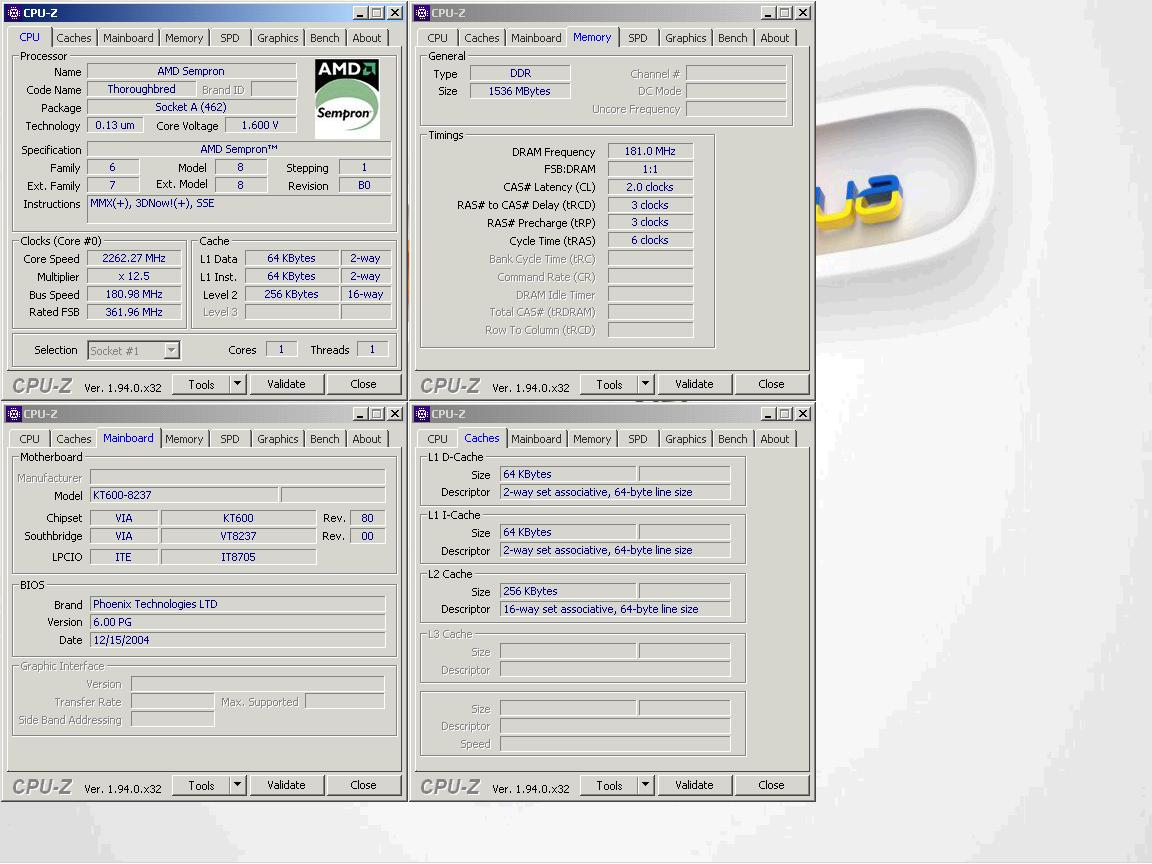Click the CPU-Z app icon in Caches window title bar

click(x=422, y=414)
